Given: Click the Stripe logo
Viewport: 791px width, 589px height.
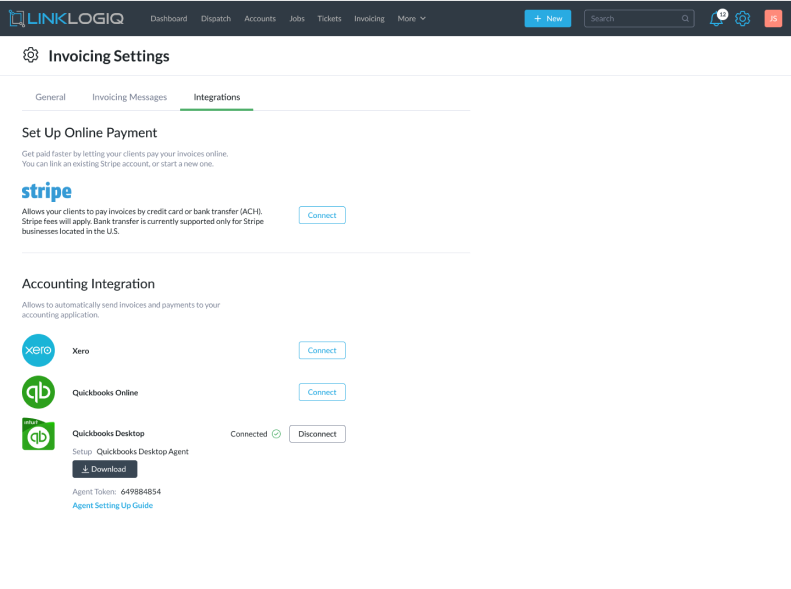Looking at the screenshot, I should click(46, 192).
